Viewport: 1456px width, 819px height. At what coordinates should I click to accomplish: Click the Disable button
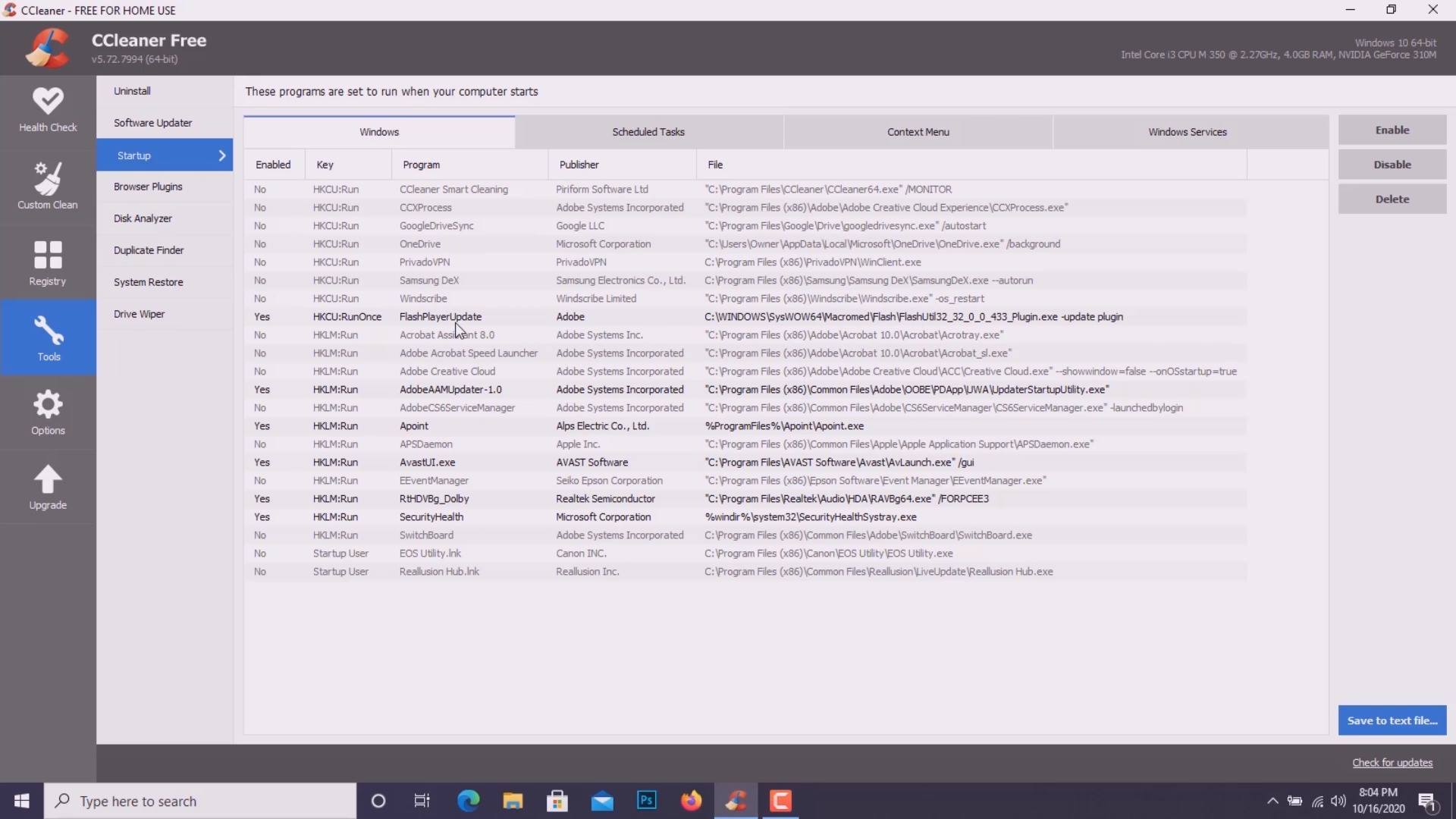1392,165
